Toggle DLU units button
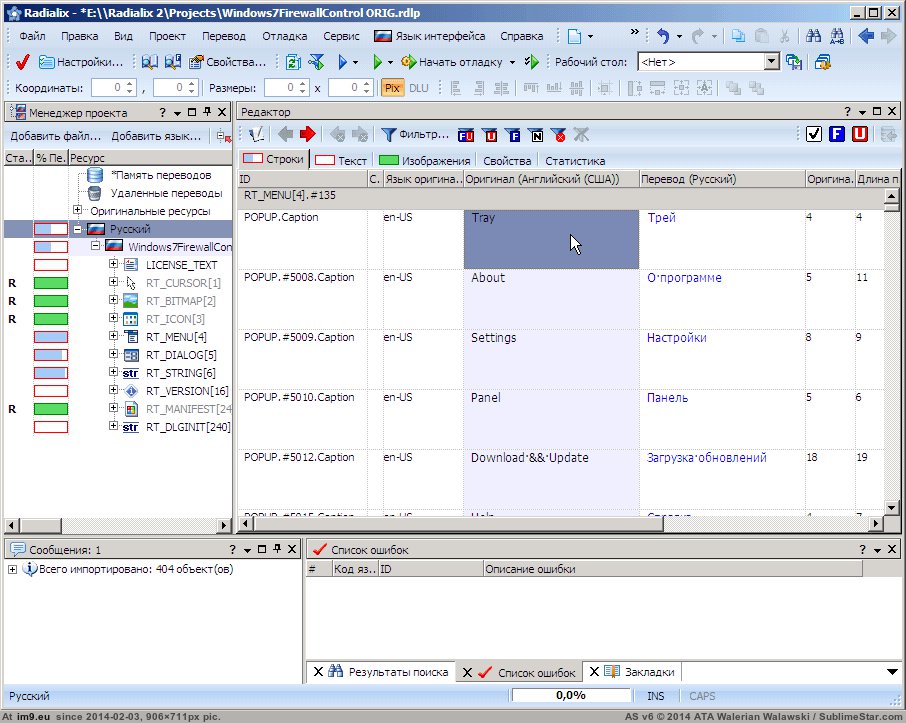Screen dimensions: 906x723 [x=419, y=88]
